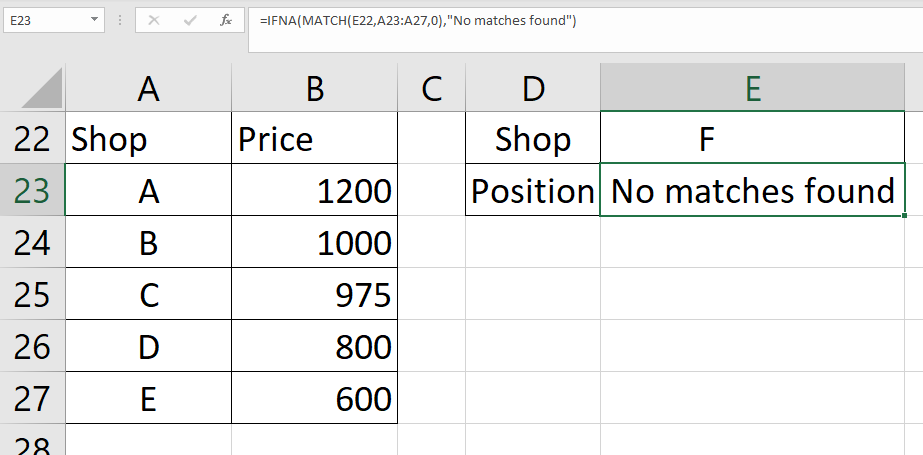Click the cell with price 975

click(x=314, y=295)
